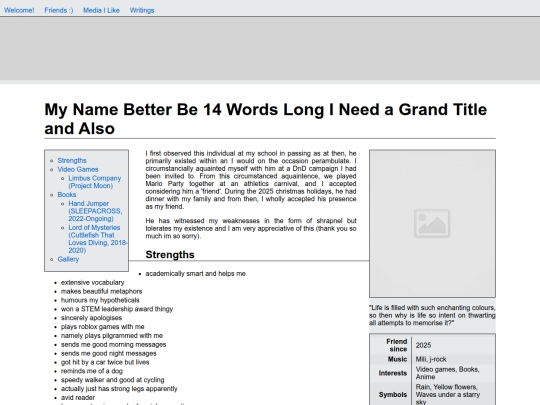Viewport: 540px width, 405px height.
Task: Click 'plays roblox games with me' bullet
Action: pos(103,326)
